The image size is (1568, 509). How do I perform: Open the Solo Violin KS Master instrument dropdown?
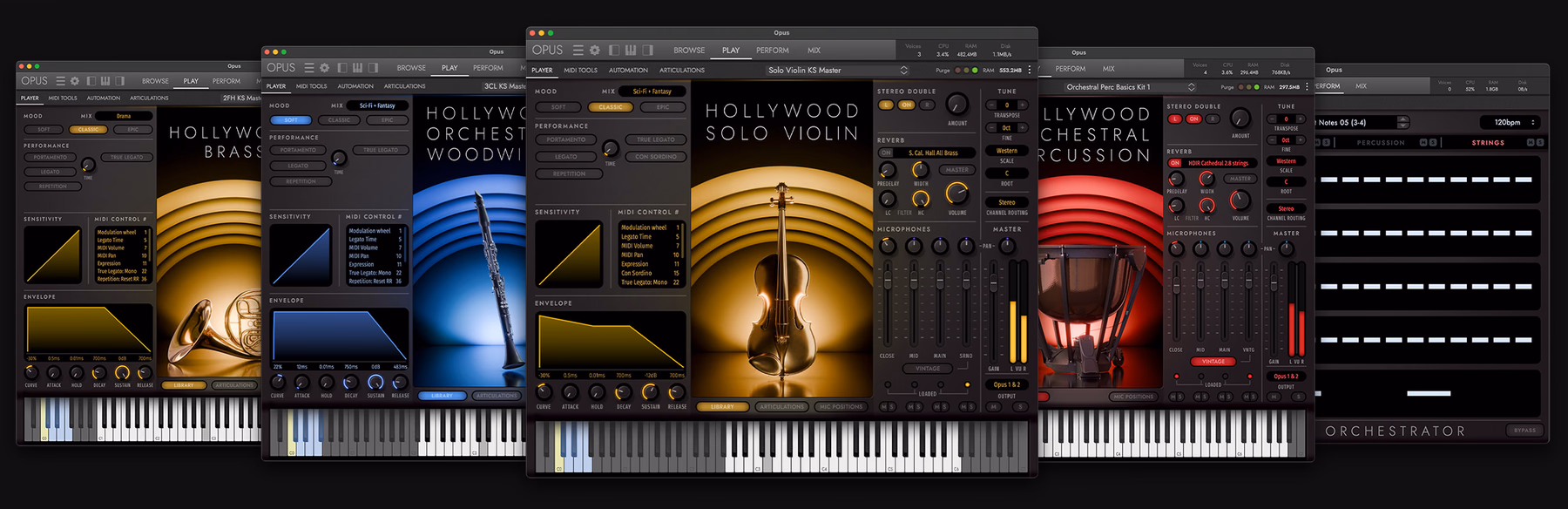pos(838,70)
